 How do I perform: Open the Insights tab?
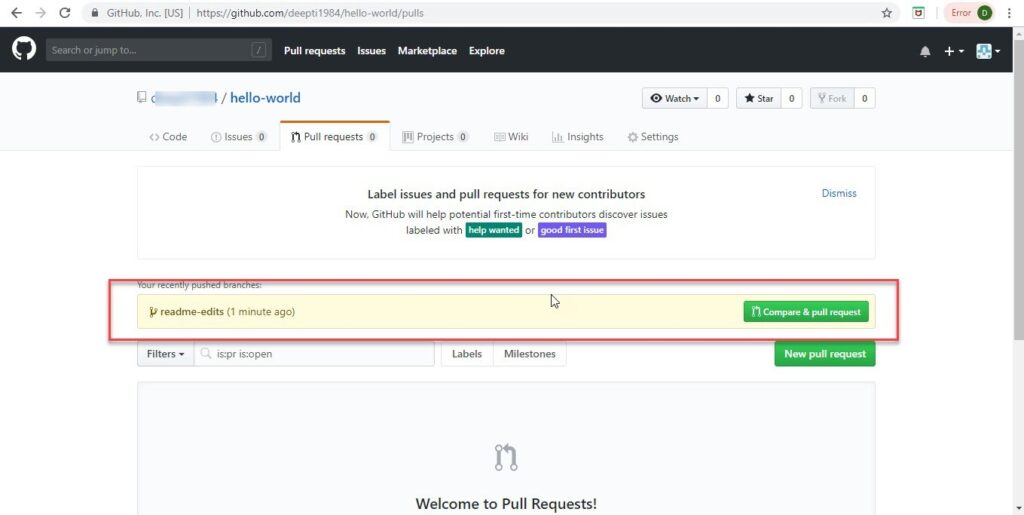pos(577,137)
